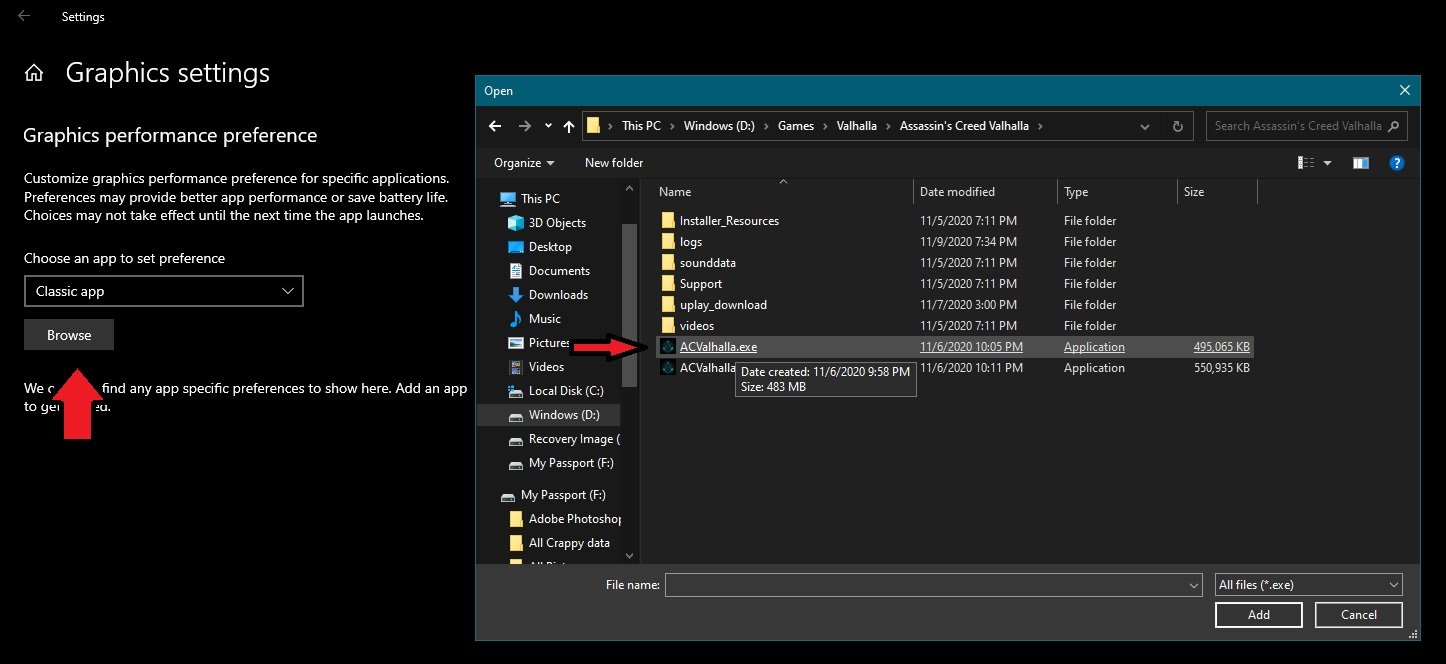
Task: Click the Music note icon in the navigation pane
Action: click(516, 319)
